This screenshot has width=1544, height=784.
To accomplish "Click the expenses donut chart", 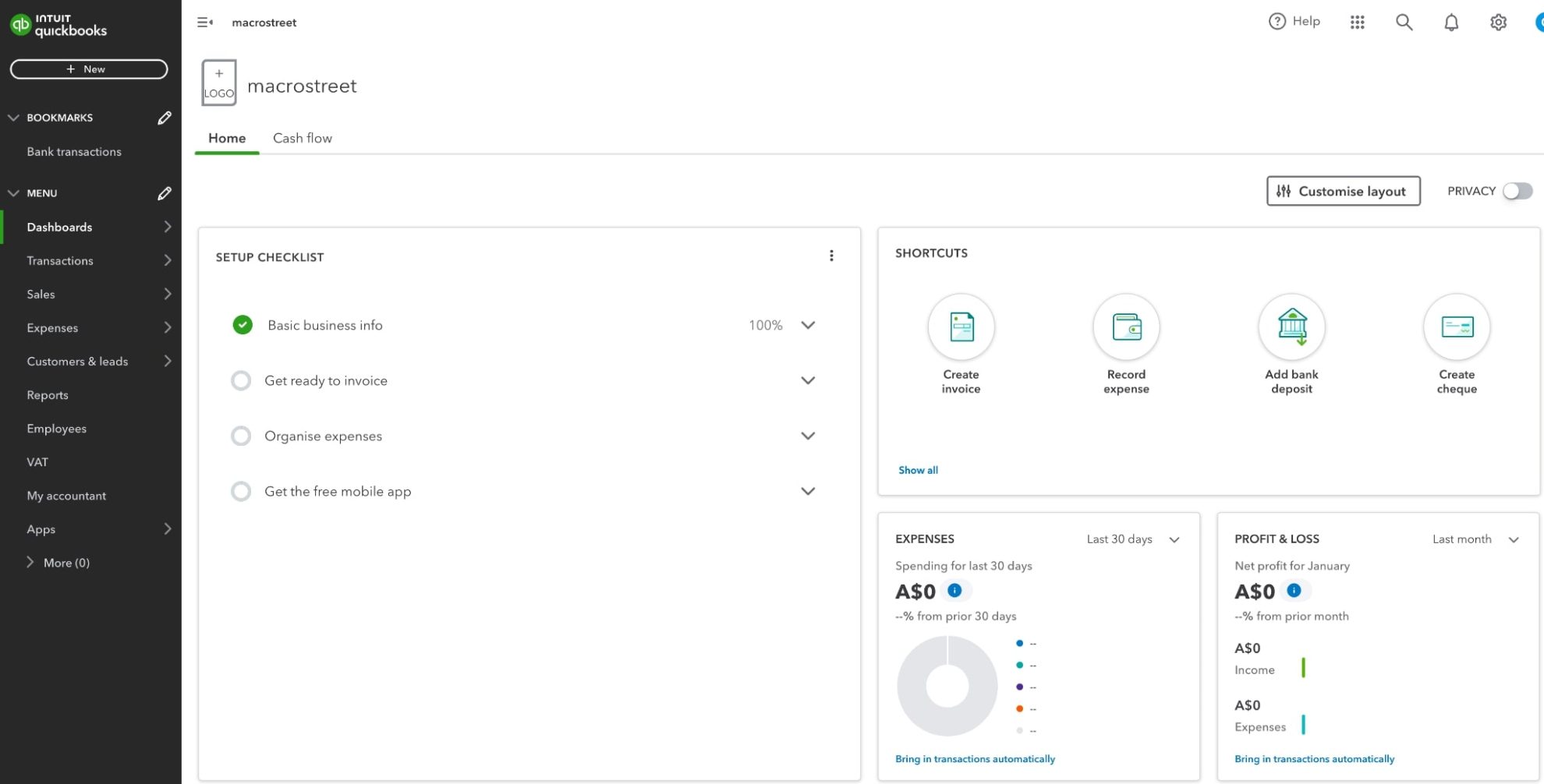I will click(x=947, y=686).
